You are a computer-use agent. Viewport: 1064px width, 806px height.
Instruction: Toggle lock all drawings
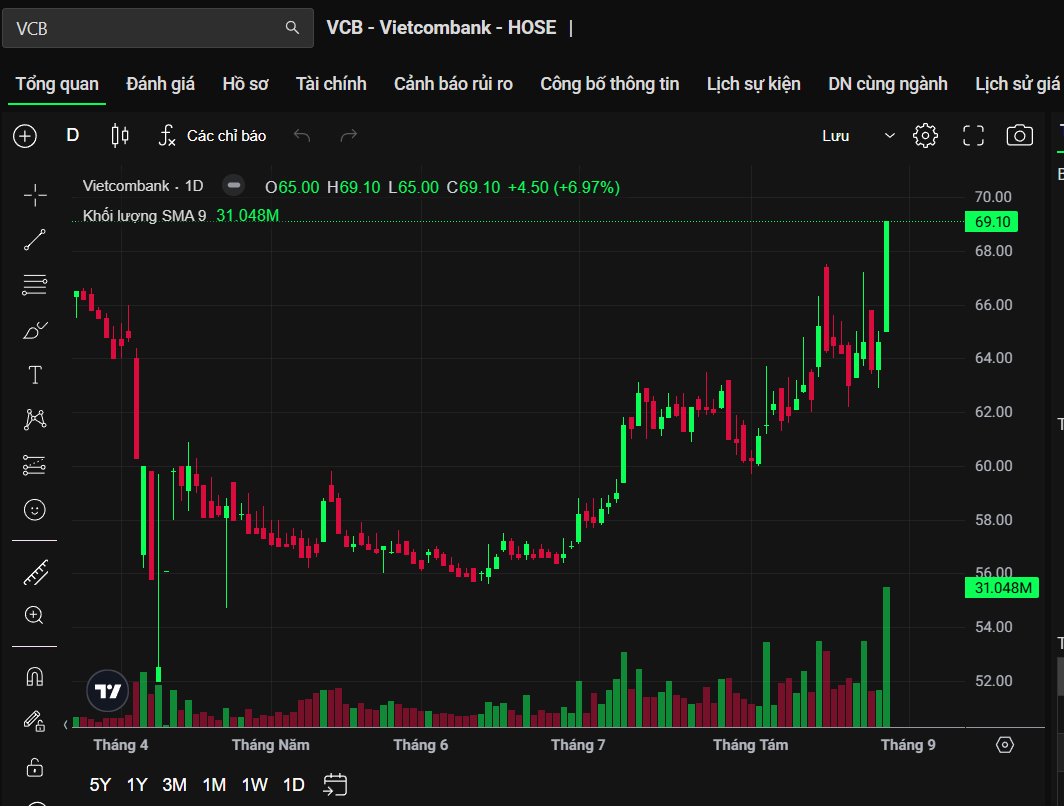tap(35, 767)
